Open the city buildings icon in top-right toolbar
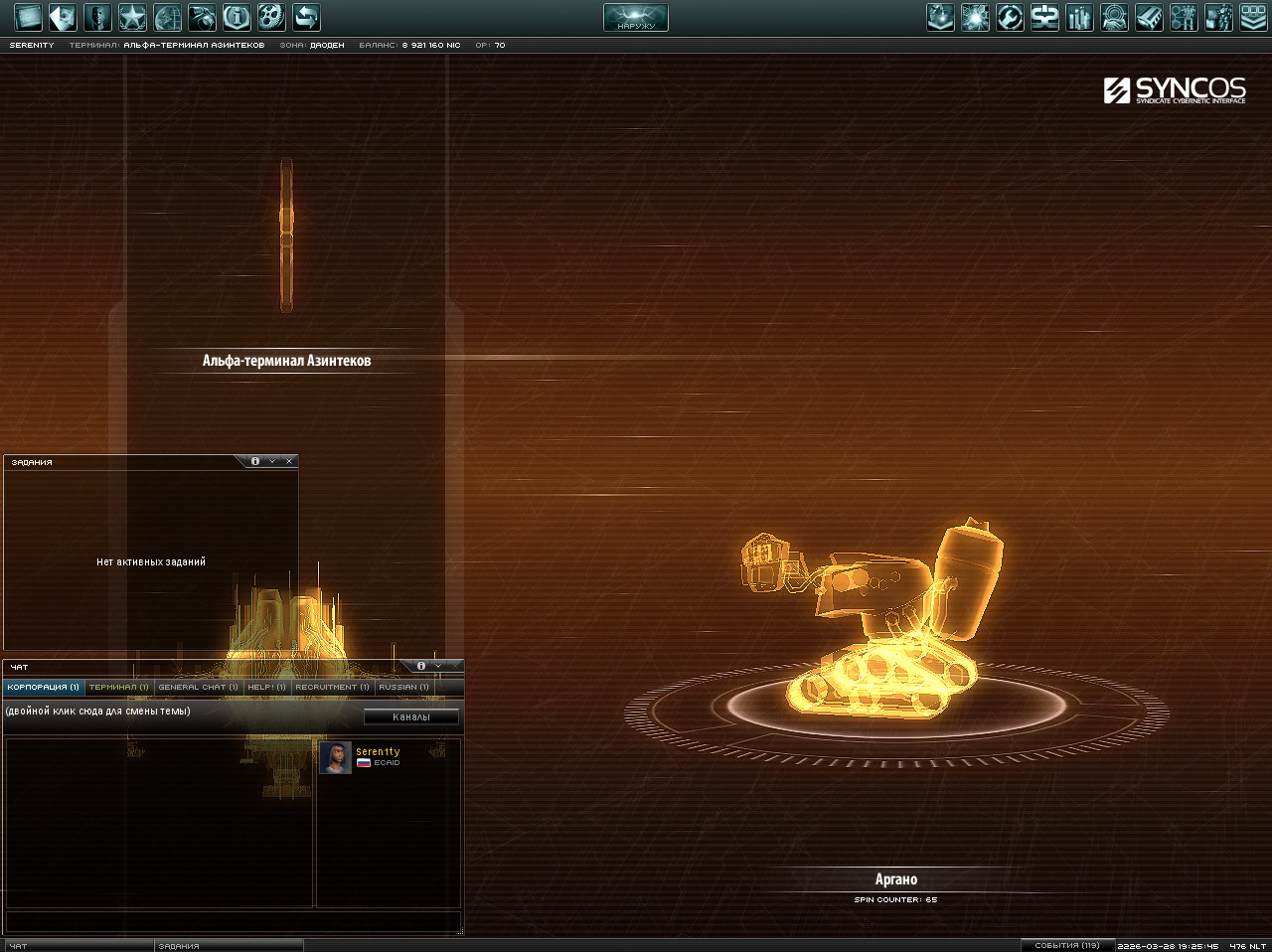 coord(1079,17)
